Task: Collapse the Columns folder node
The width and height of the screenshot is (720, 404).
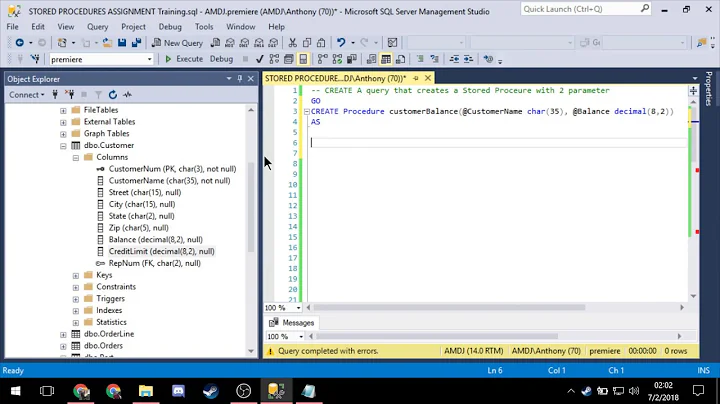Action: click(76, 158)
